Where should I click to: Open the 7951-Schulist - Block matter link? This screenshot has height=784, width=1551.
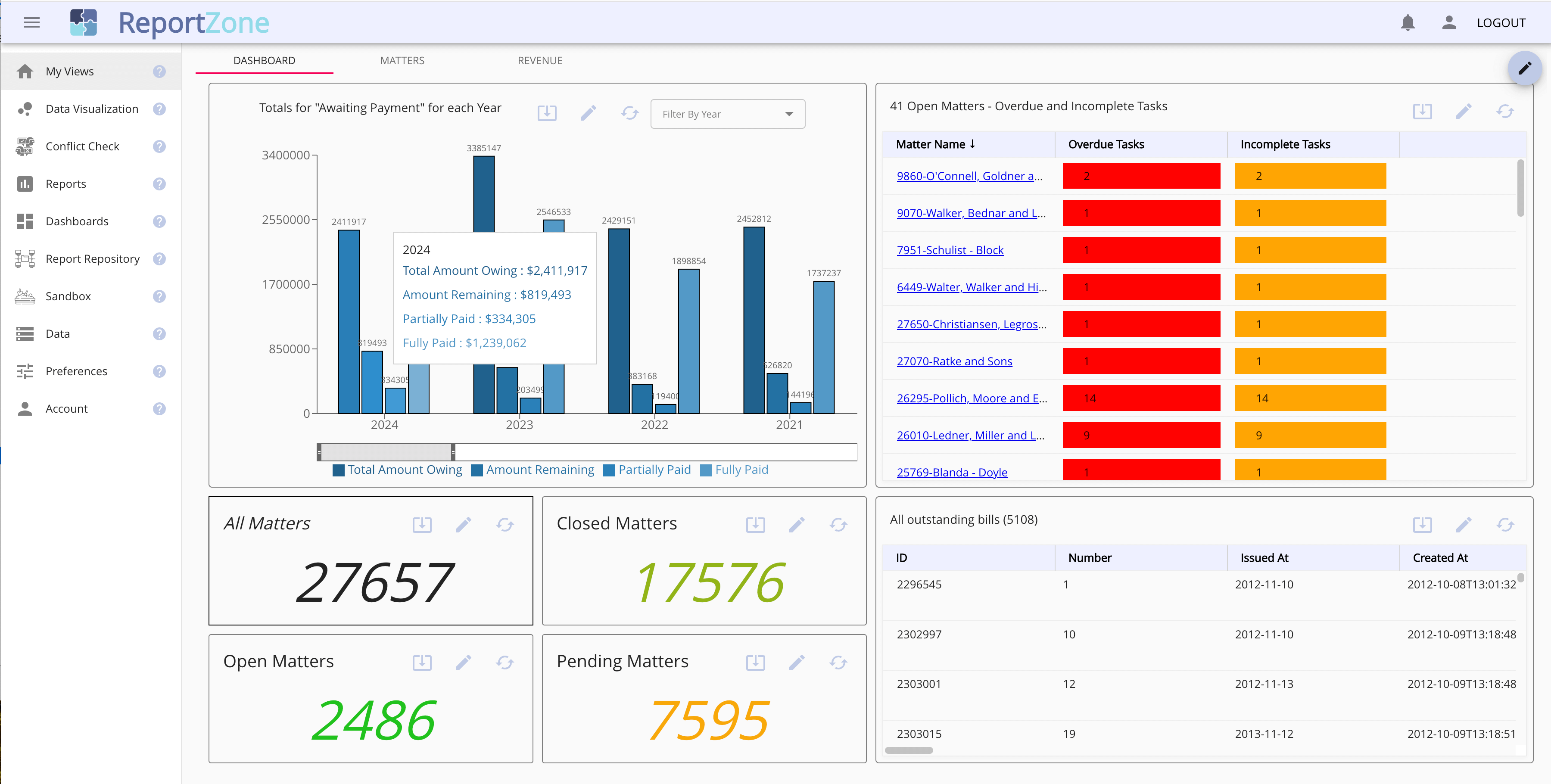(950, 250)
